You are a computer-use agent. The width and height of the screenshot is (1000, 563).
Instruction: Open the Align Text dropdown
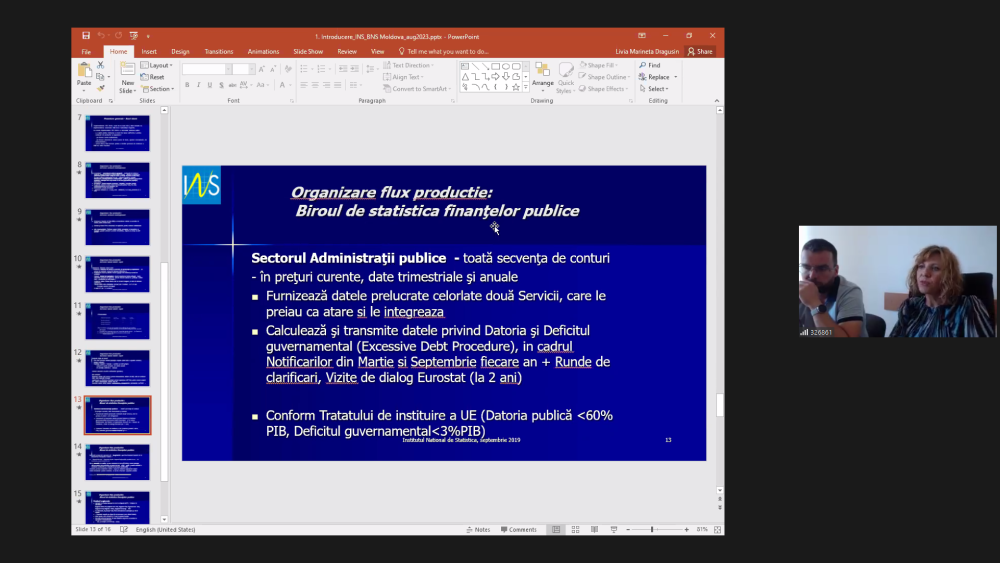(404, 77)
